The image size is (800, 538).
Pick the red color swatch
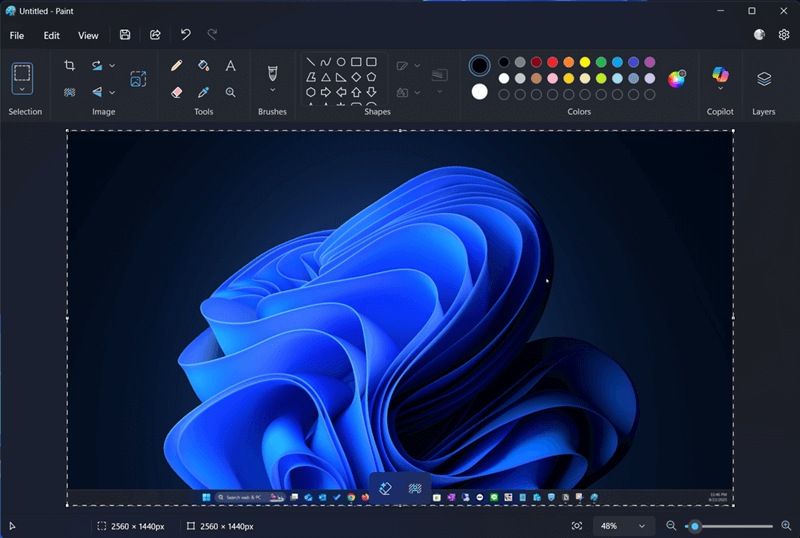pos(552,62)
